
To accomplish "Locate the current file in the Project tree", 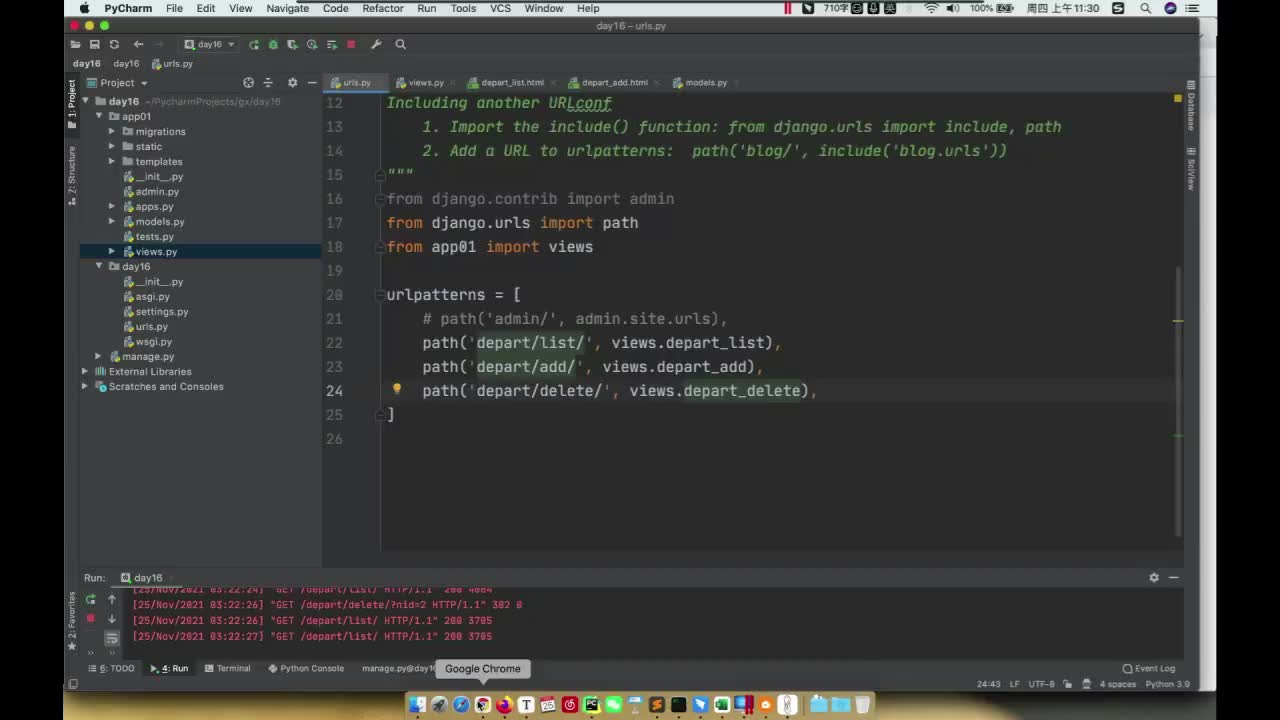I will [x=248, y=82].
